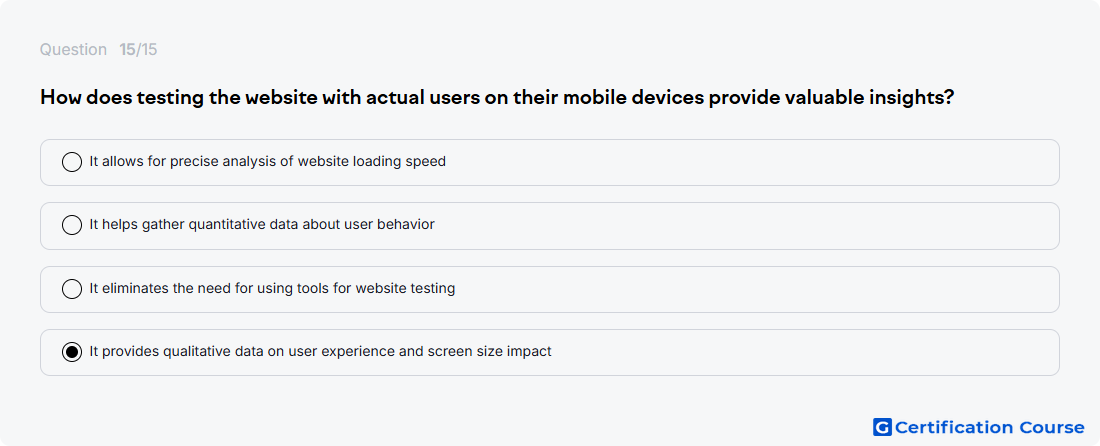Select the answer card mentioning website loading speed
The image size is (1100, 446).
[549, 162]
